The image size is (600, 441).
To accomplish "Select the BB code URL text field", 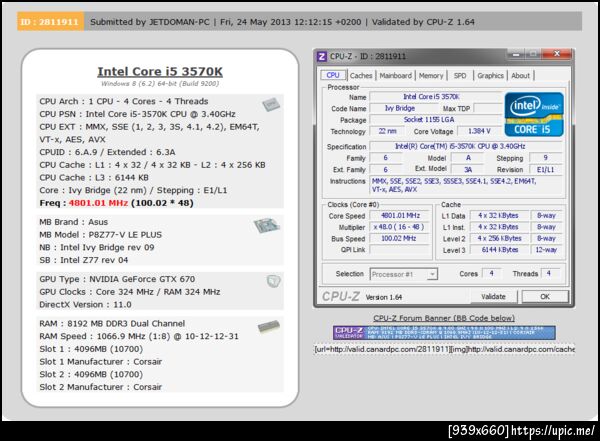I will click(444, 349).
